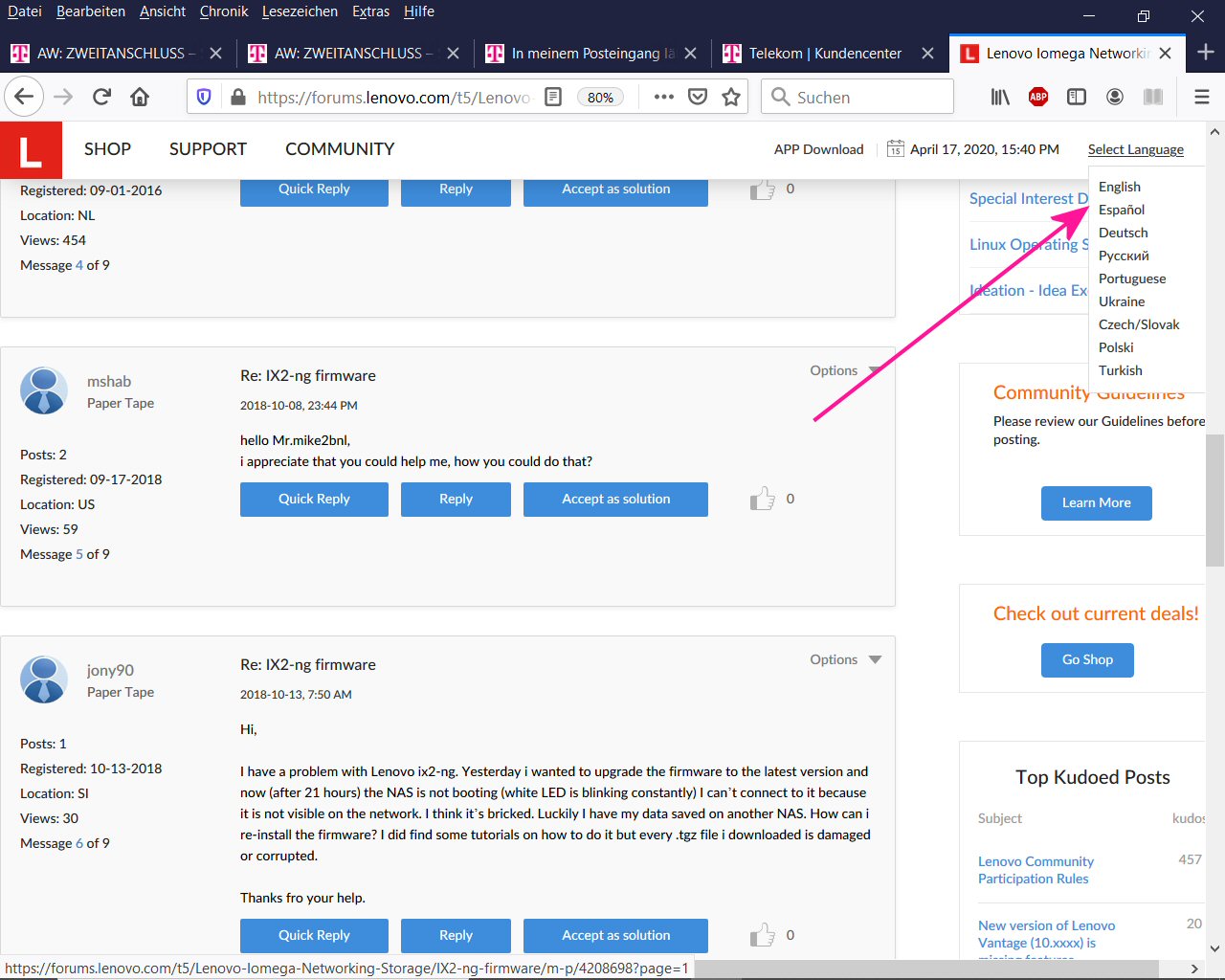
Task: Close the Telekom Kundencenter tab
Action: [x=927, y=54]
